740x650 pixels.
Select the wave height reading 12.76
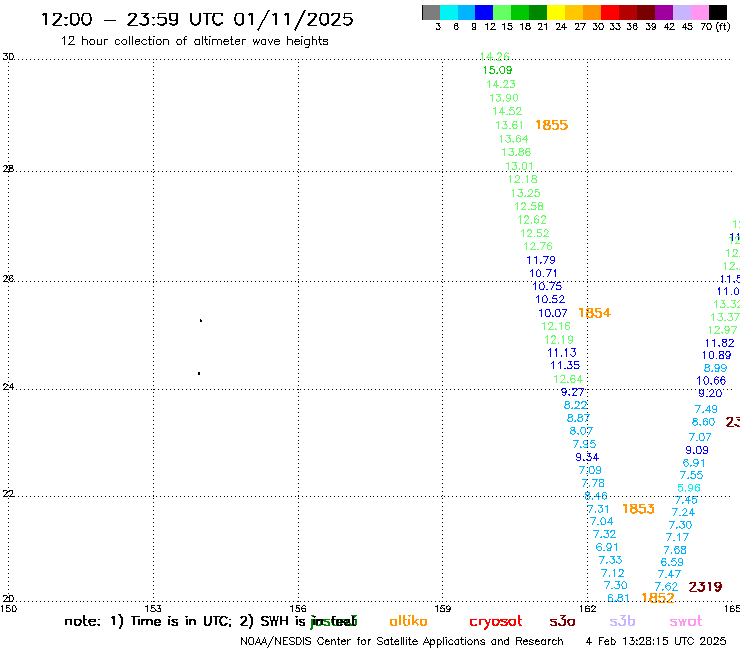pyautogui.click(x=538, y=246)
